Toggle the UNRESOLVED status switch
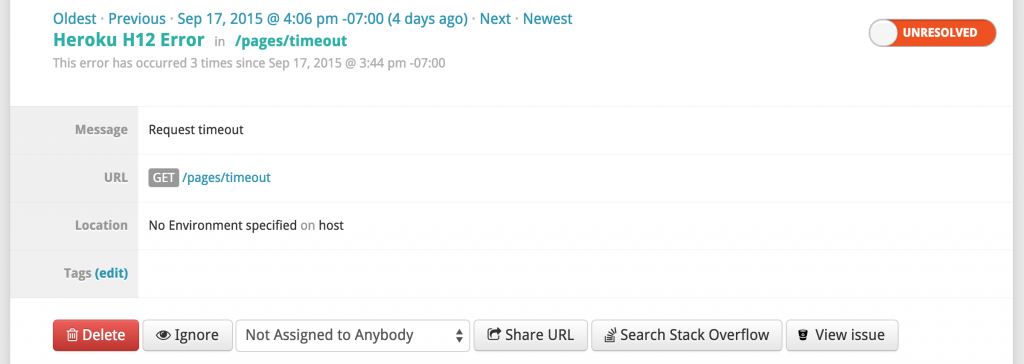The height and width of the screenshot is (364, 1024). (932, 33)
